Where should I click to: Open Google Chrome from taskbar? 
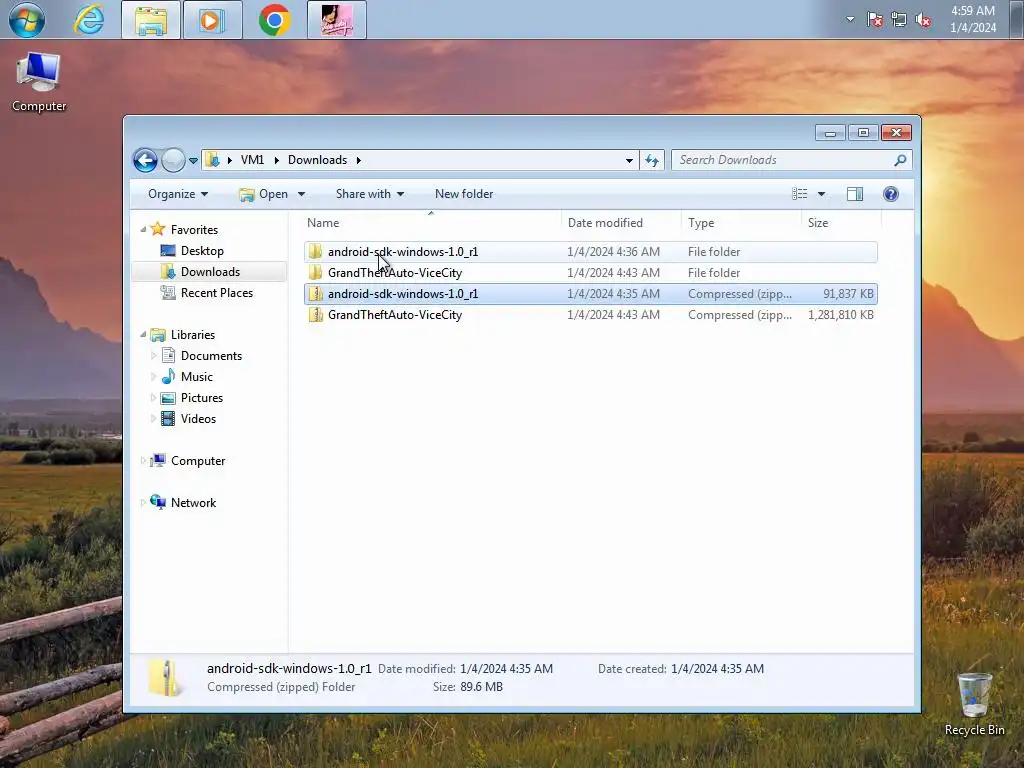pyautogui.click(x=274, y=20)
